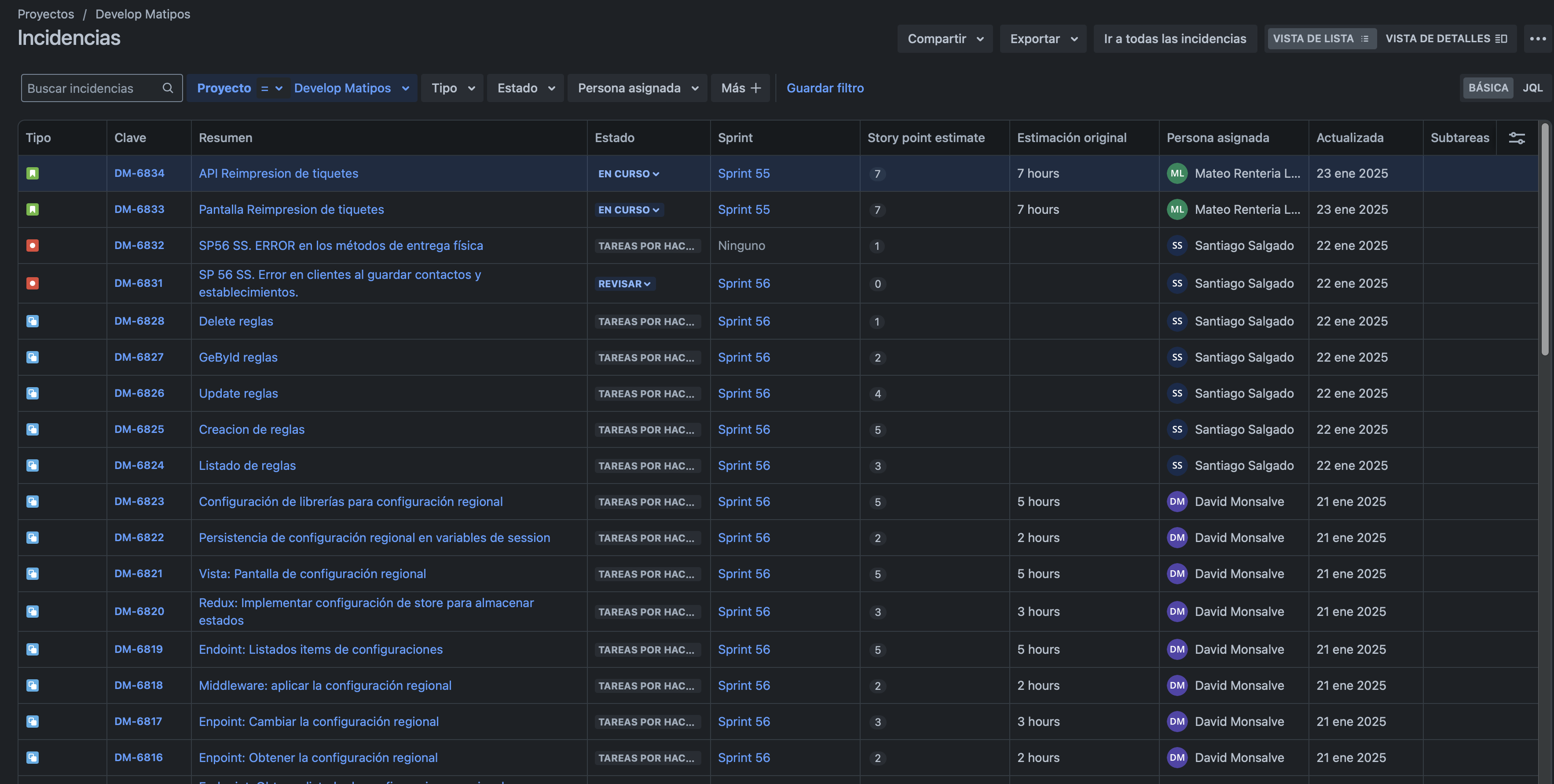
Task: Click the search magnifier icon in Buscar incidencias
Action: 168,88
